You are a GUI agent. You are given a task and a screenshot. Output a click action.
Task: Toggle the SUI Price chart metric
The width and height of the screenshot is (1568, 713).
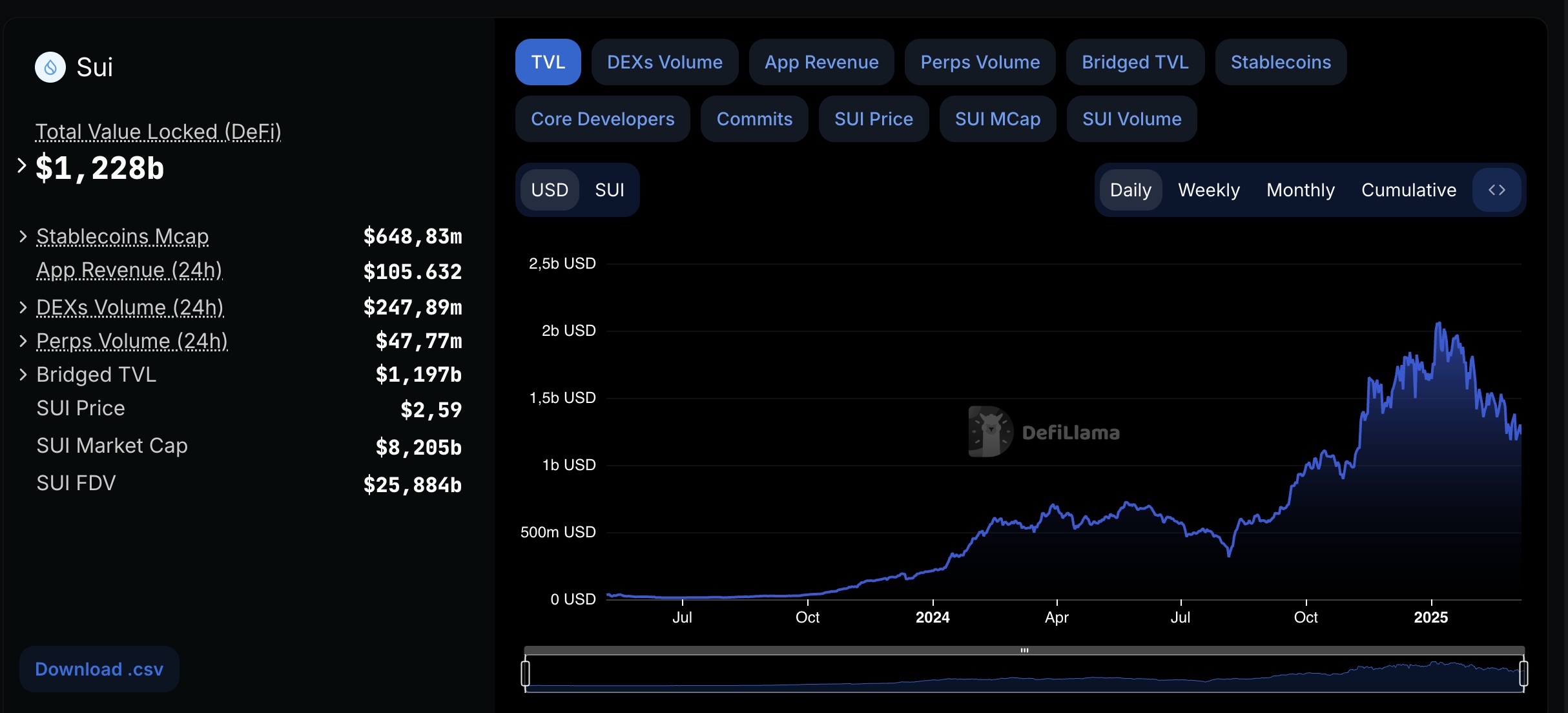tap(874, 119)
